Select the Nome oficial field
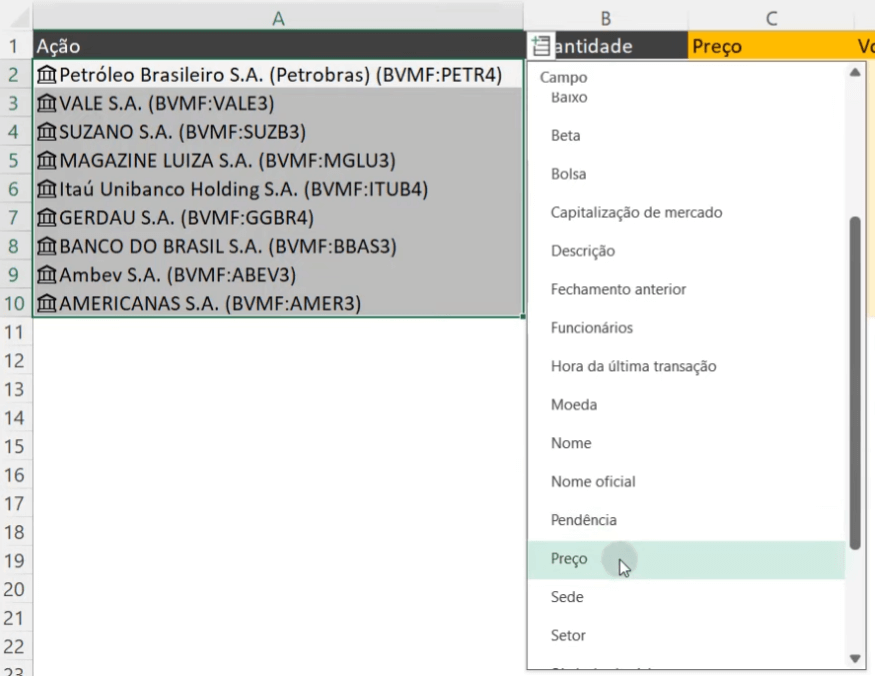The width and height of the screenshot is (875, 676). tap(686, 482)
